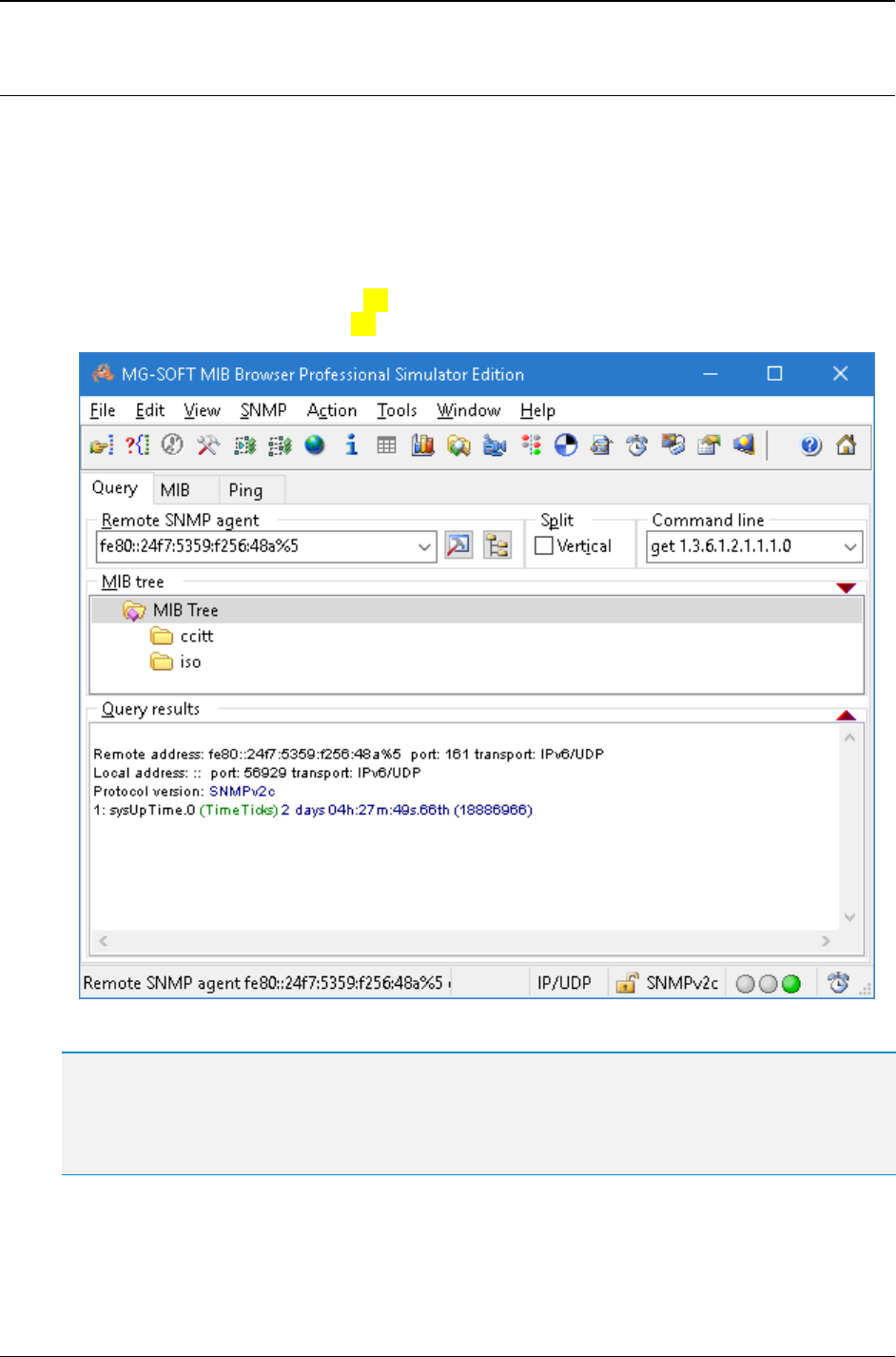Screen dimensions: 896x1357
Task: Open the Help menu
Action: (x=537, y=410)
